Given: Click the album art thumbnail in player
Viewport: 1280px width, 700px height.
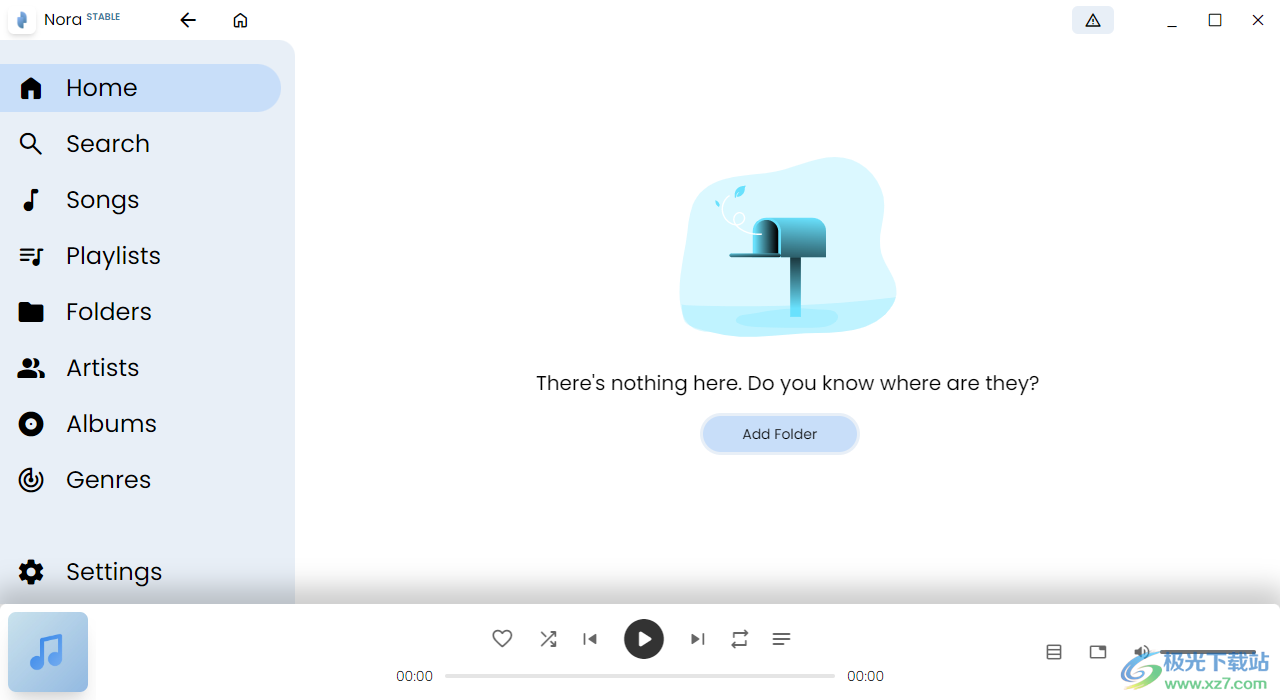Looking at the screenshot, I should [x=48, y=652].
